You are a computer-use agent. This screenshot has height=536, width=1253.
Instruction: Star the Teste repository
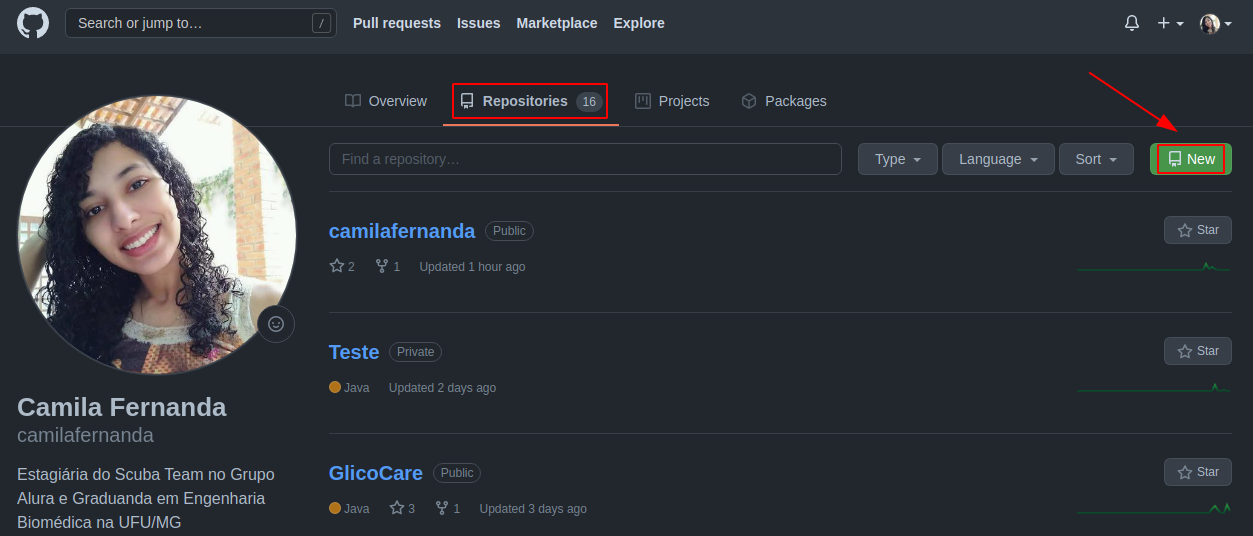pyautogui.click(x=1198, y=351)
